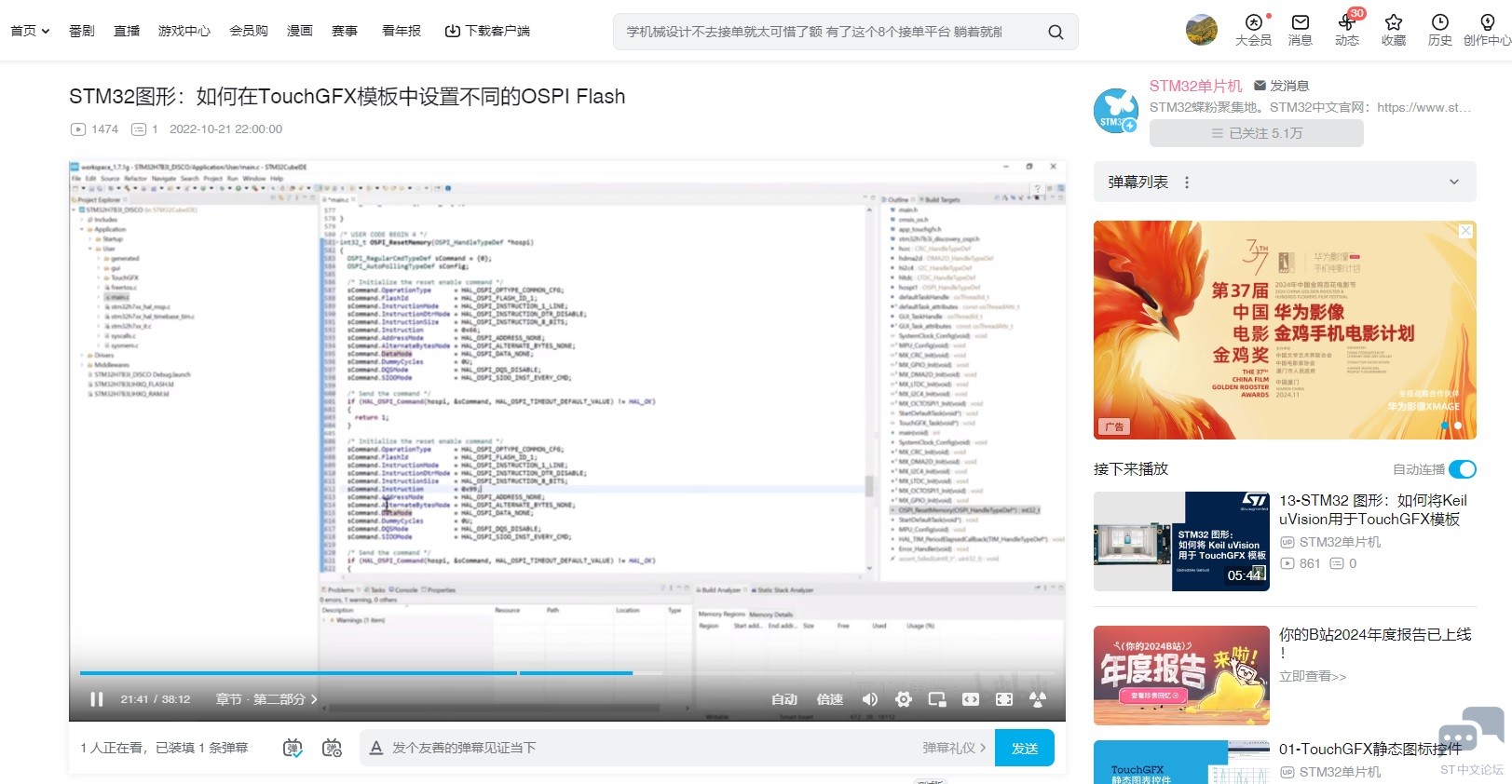The height and width of the screenshot is (784, 1512).
Task: Open the 自动 video quality menu
Action: (x=784, y=699)
